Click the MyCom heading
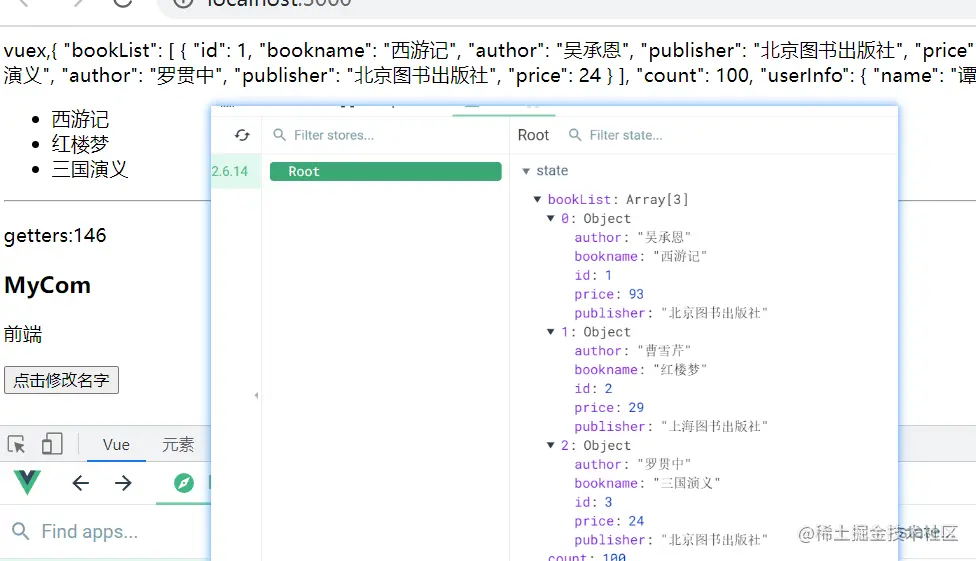Image resolution: width=976 pixels, height=561 pixels. point(47,285)
